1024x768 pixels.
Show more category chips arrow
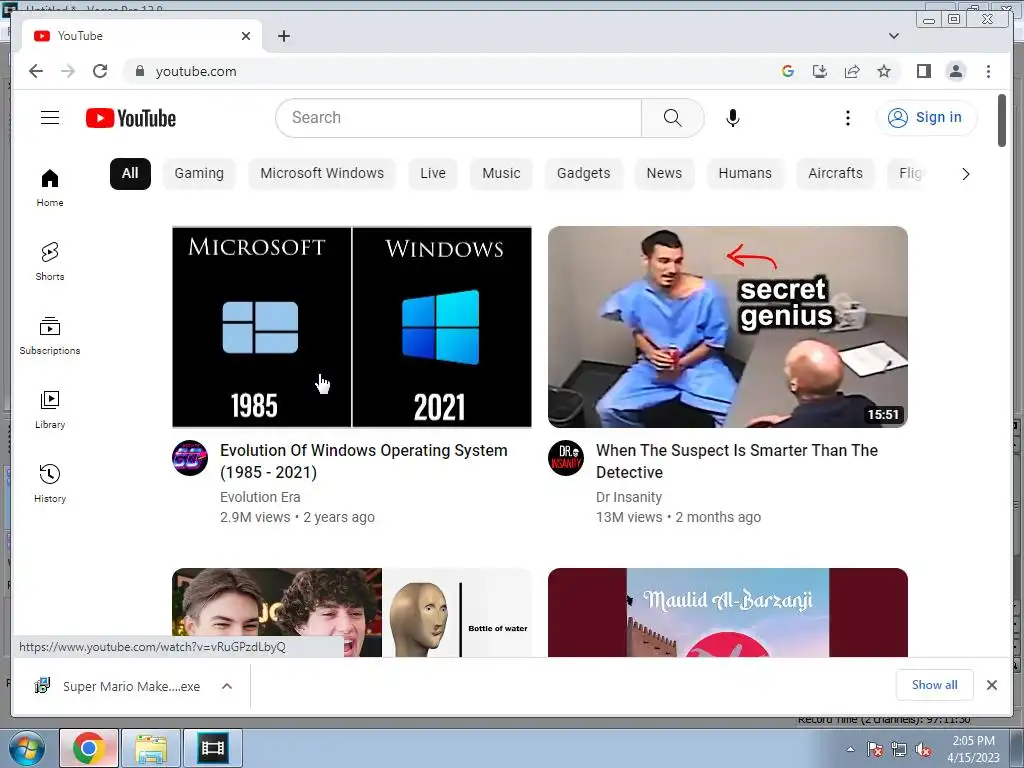965,174
